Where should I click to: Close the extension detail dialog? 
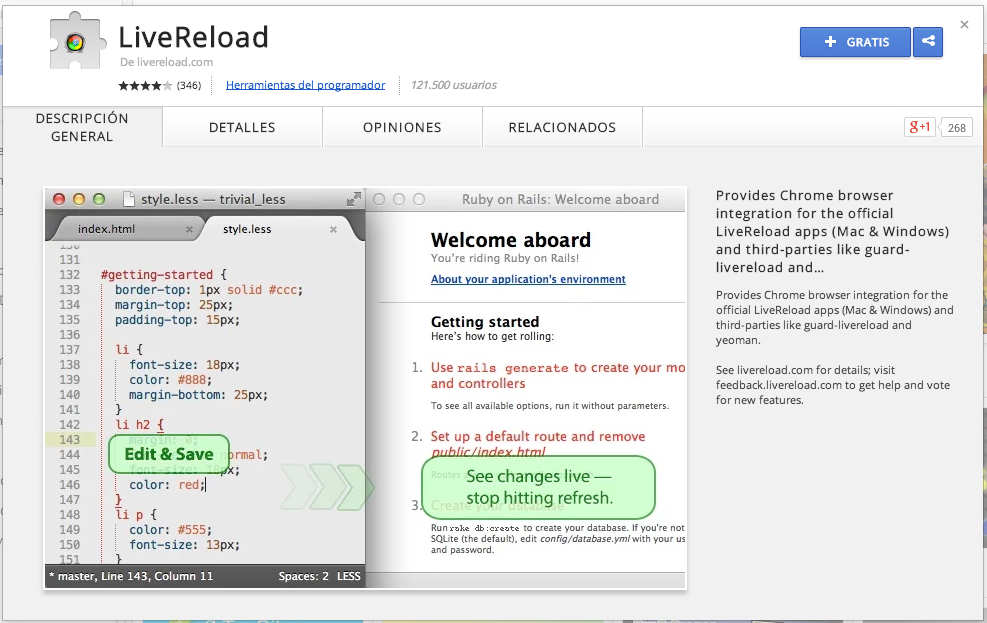coord(964,25)
